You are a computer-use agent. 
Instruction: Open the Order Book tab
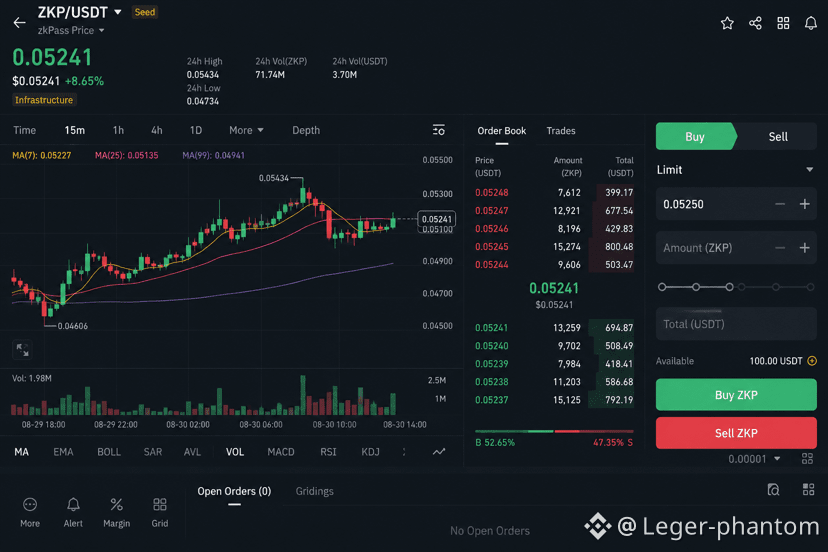coord(502,130)
